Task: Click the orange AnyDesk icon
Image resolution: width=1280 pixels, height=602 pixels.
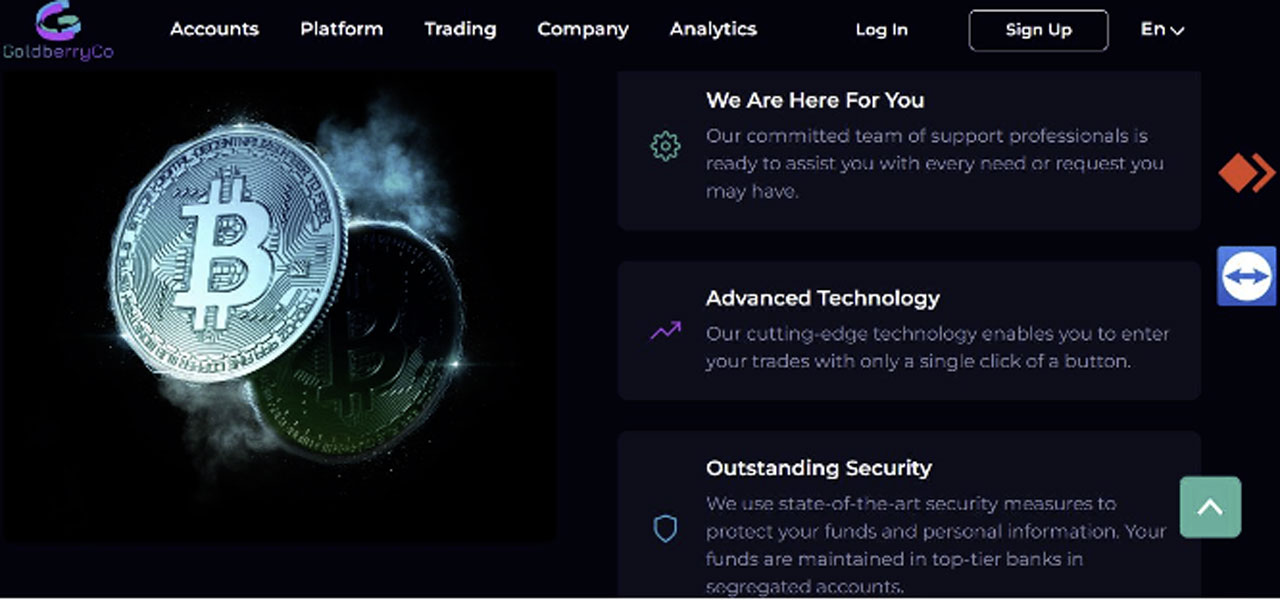Action: [x=1246, y=173]
